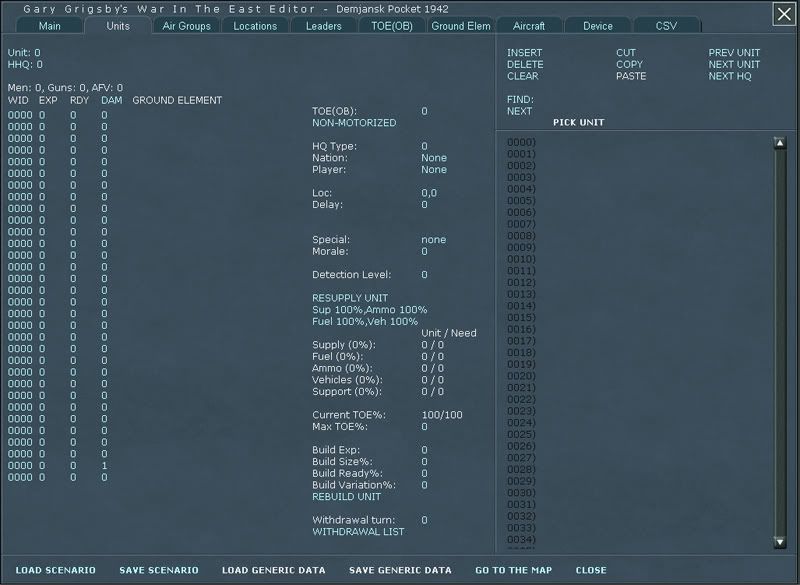Image resolution: width=800 pixels, height=585 pixels.
Task: Toggle the NON-MOTORIZED setting
Action: click(x=354, y=123)
